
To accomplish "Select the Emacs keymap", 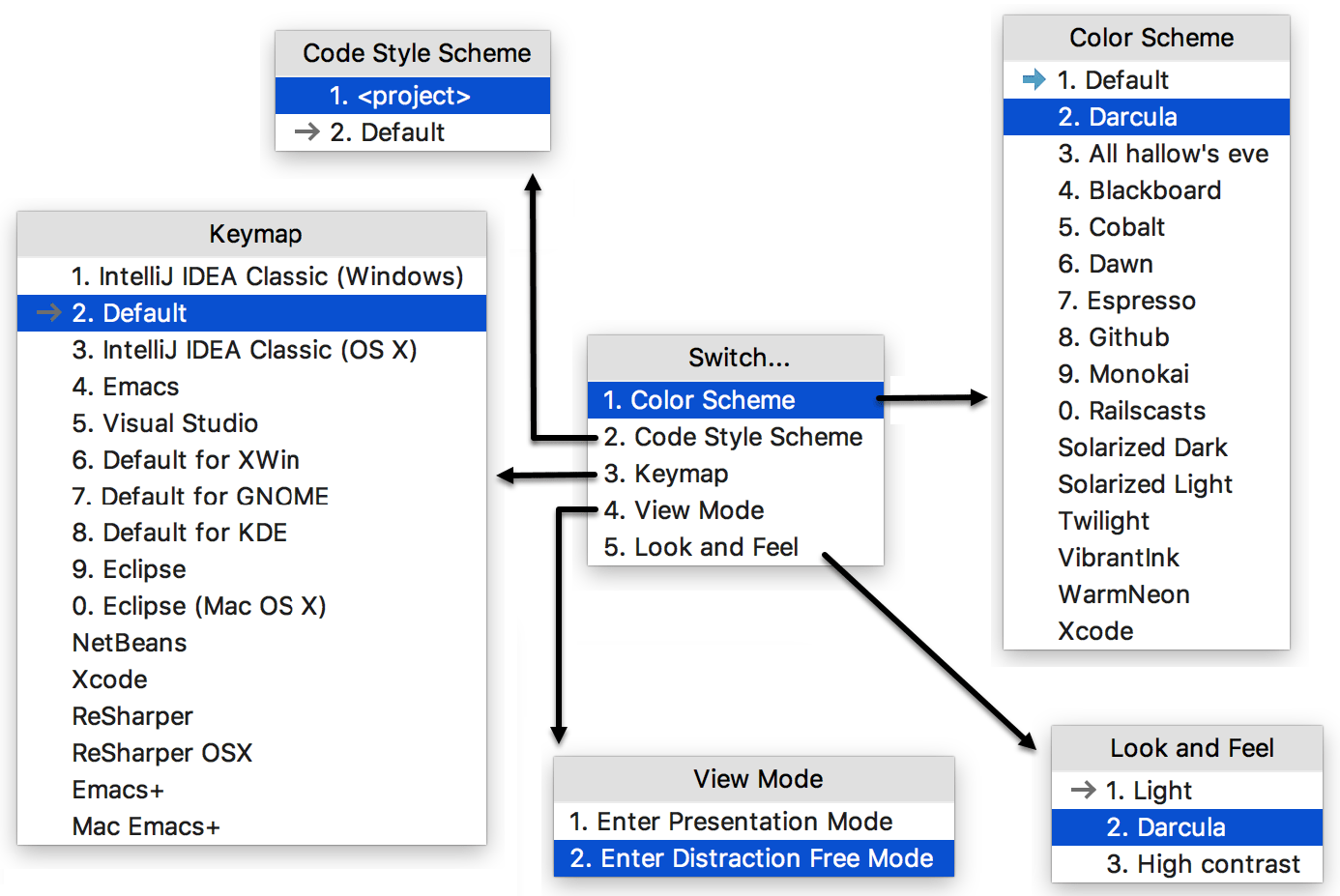I will pos(126,386).
